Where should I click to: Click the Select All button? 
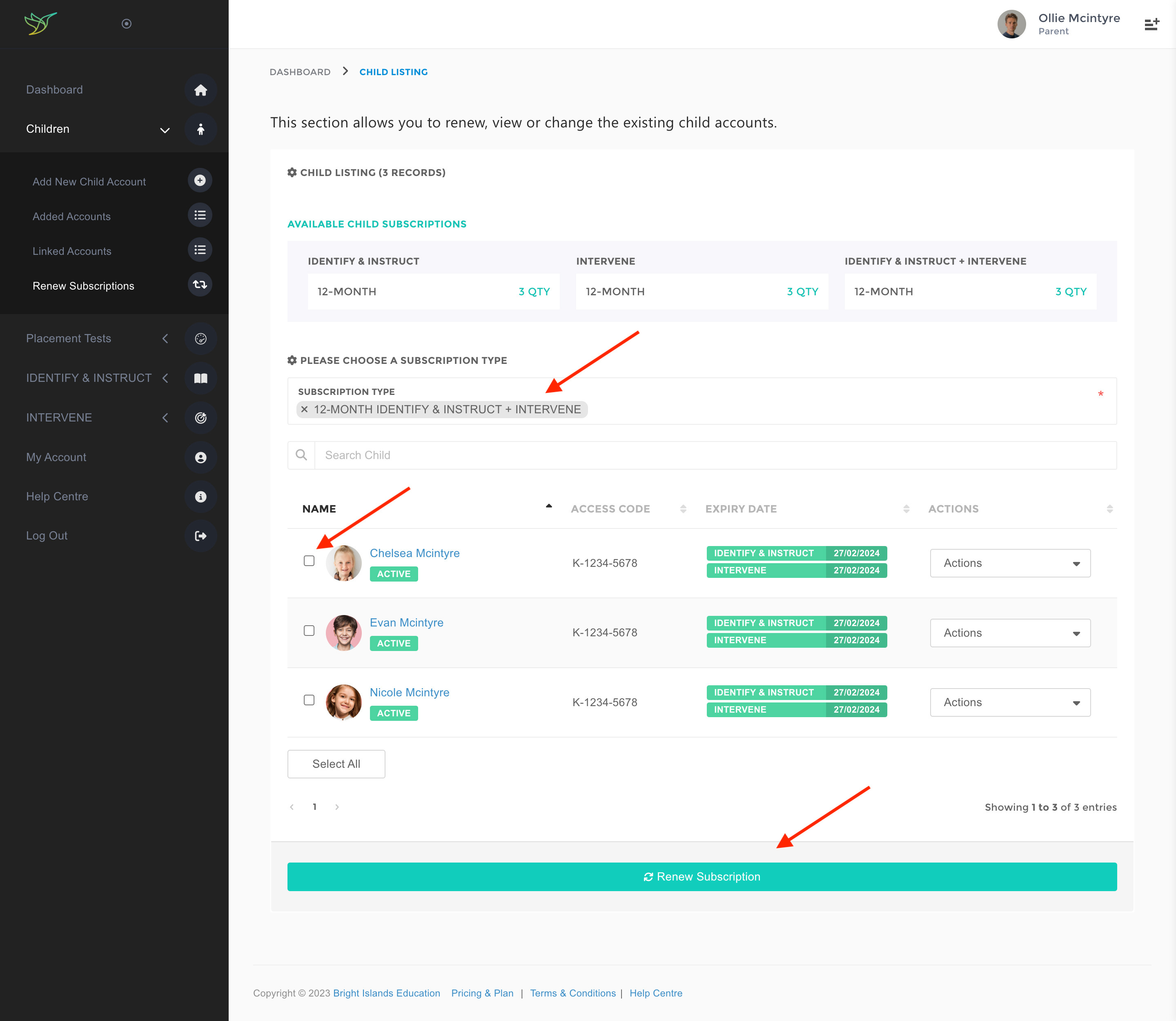click(336, 764)
